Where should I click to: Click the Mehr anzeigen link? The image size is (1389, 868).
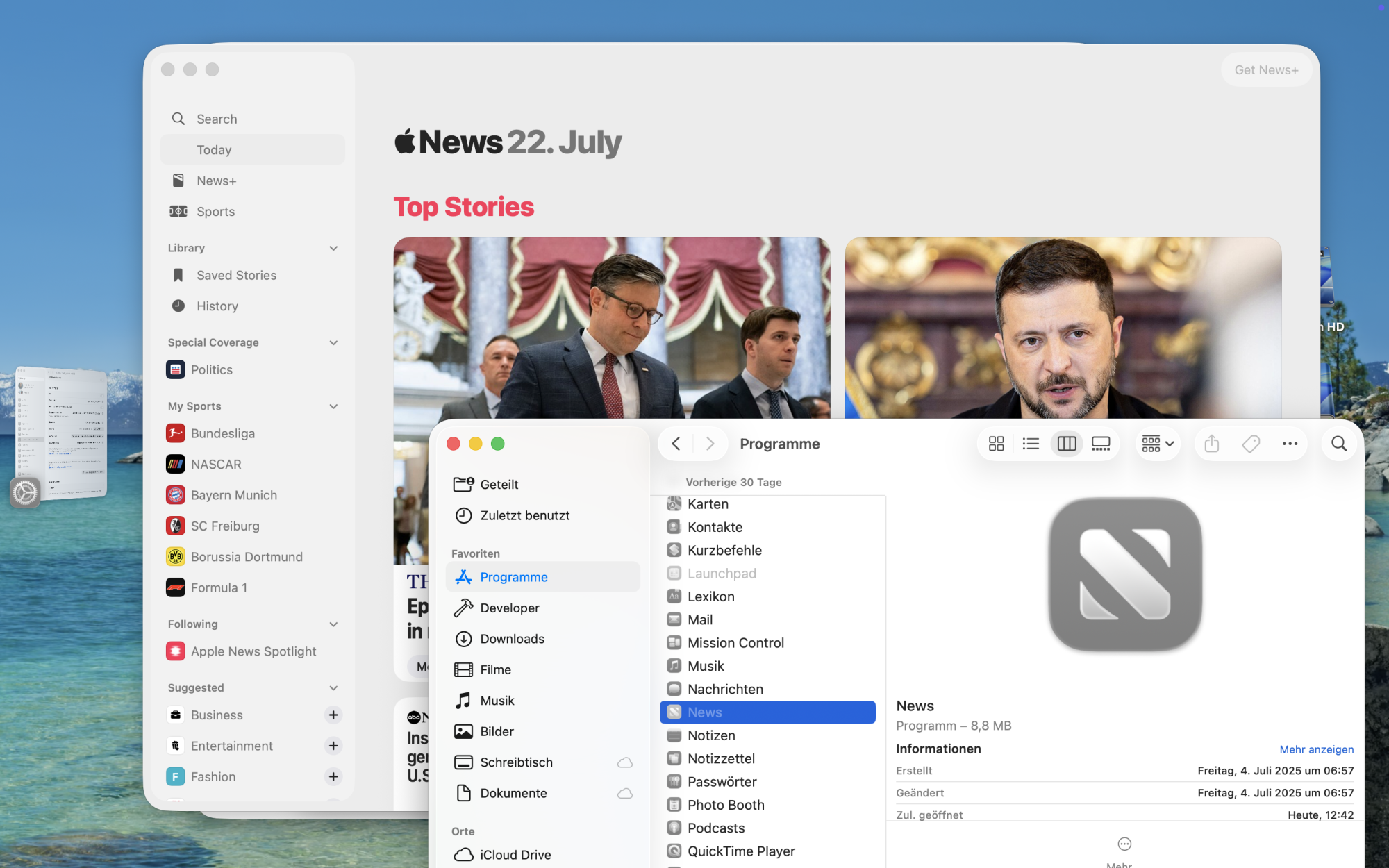(1316, 749)
